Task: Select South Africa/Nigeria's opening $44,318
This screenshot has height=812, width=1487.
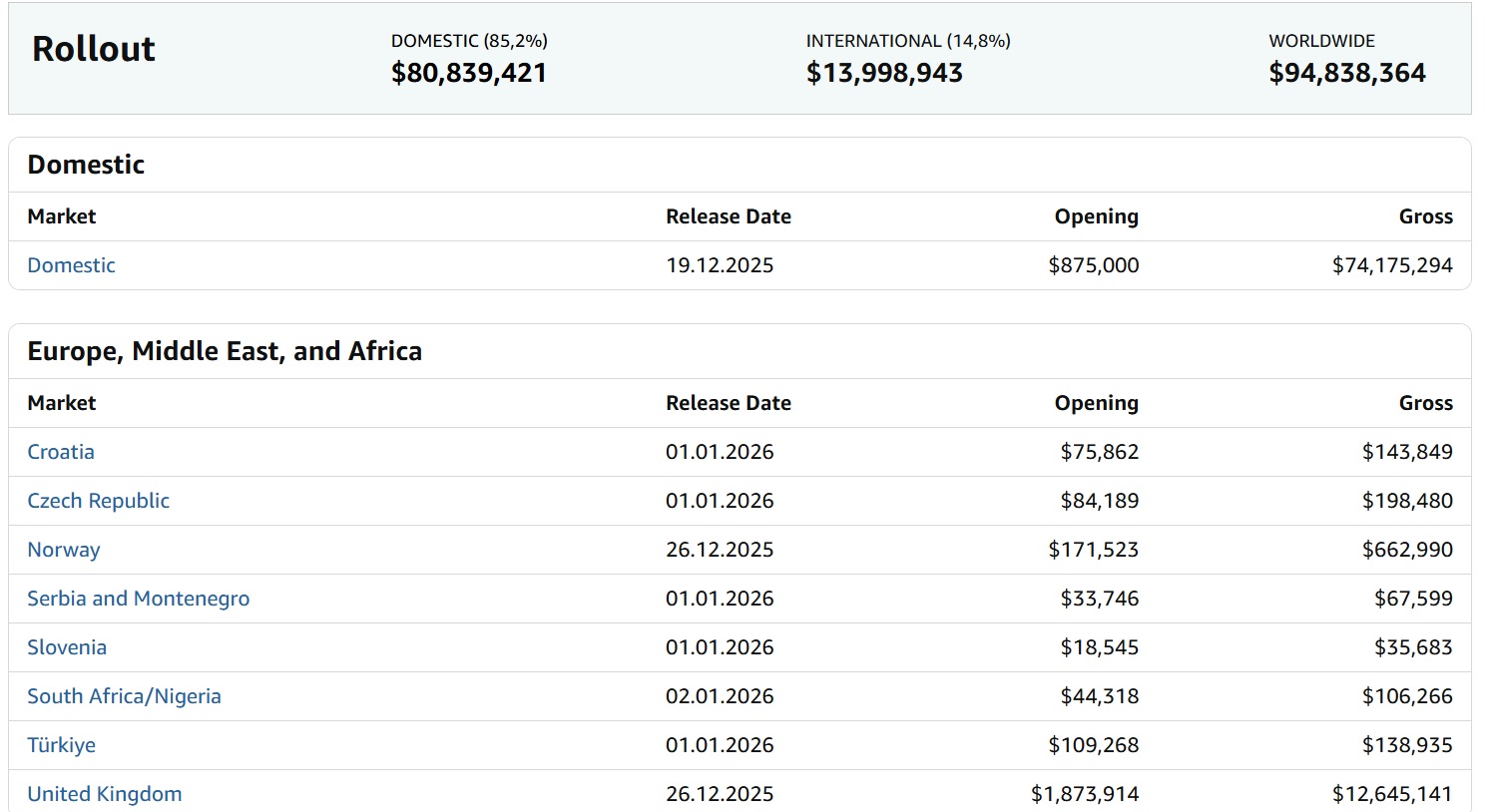Action: click(1100, 696)
